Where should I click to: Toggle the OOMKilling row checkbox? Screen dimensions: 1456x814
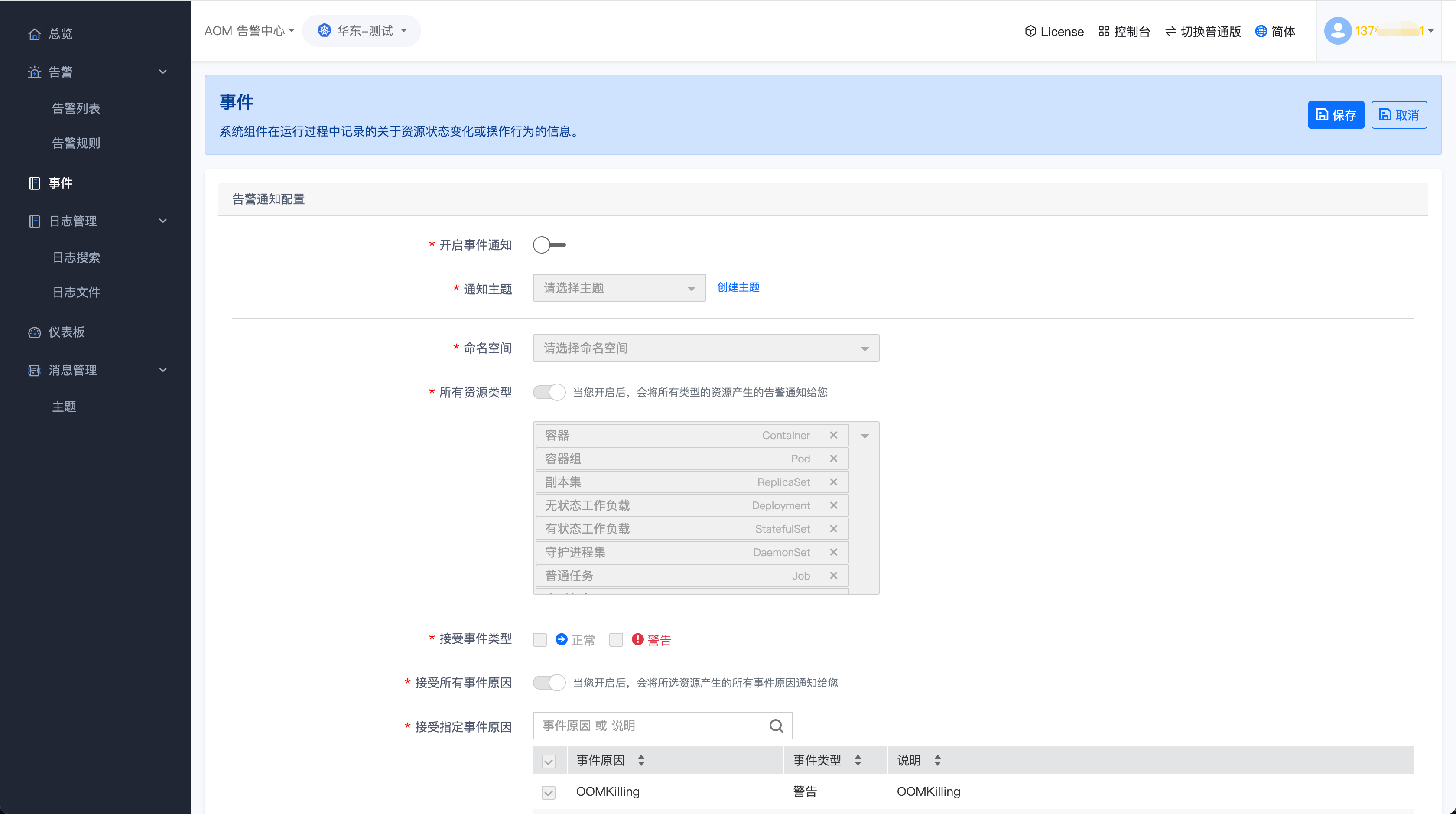[548, 792]
